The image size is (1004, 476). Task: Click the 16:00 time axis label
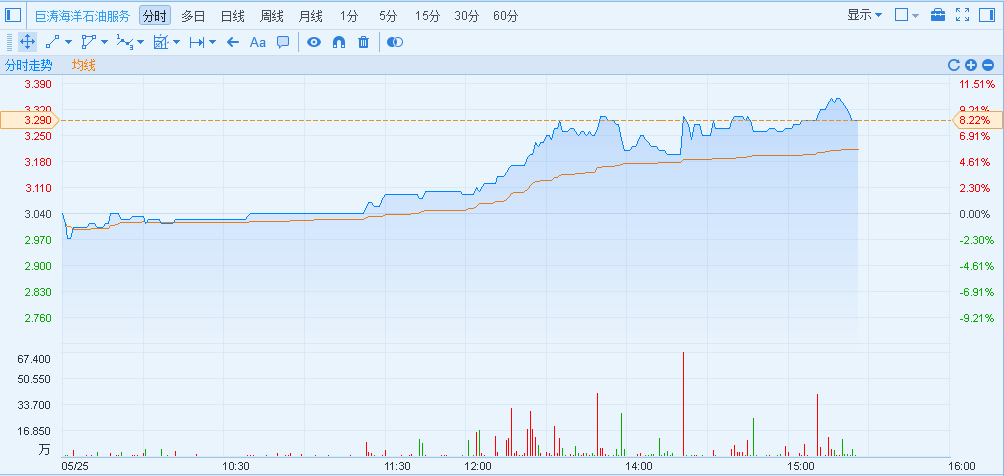(x=962, y=466)
